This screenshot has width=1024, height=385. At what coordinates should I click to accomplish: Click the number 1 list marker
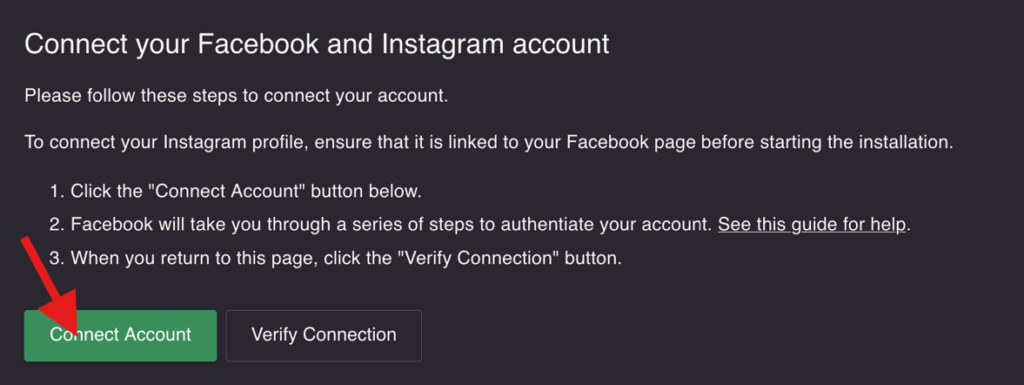pyautogui.click(x=57, y=191)
